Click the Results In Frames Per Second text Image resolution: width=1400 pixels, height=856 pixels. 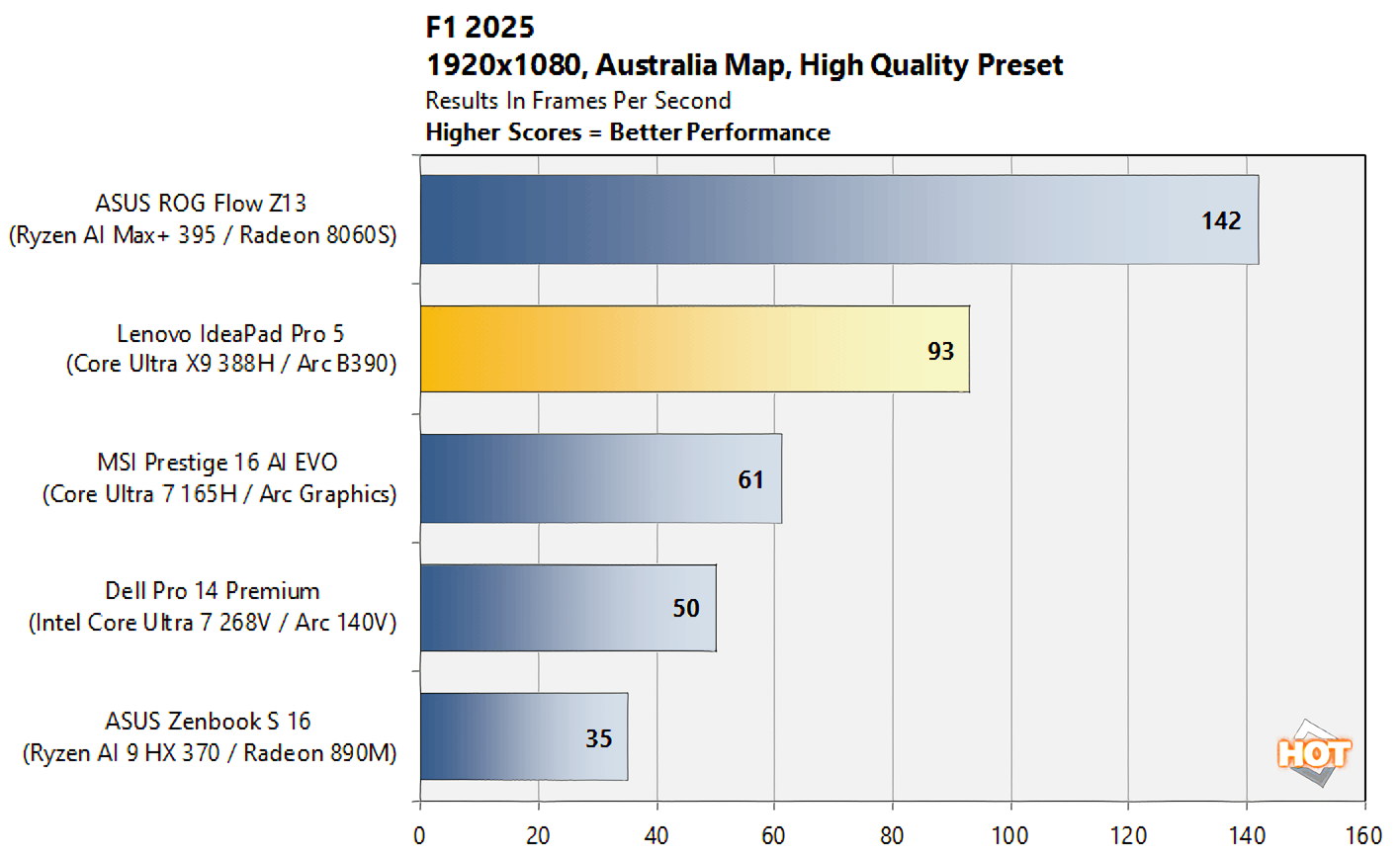click(578, 100)
